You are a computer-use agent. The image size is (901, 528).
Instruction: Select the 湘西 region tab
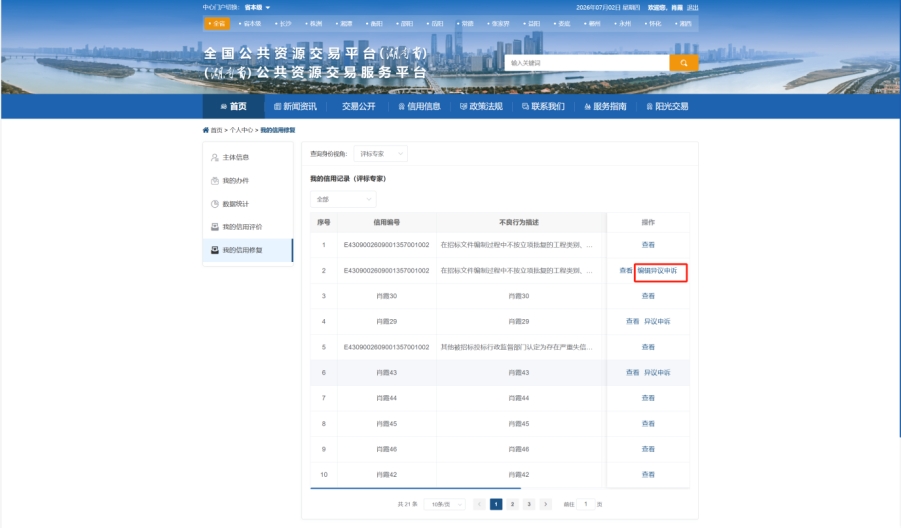(x=683, y=24)
